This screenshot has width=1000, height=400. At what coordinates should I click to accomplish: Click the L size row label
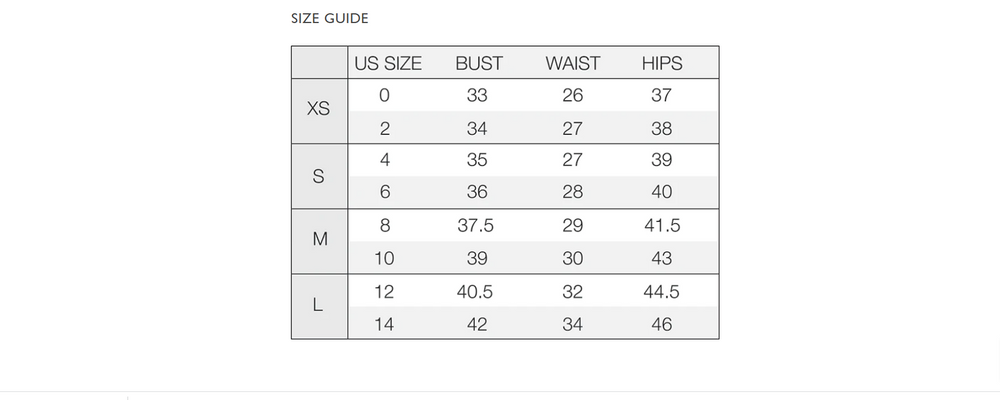318,306
